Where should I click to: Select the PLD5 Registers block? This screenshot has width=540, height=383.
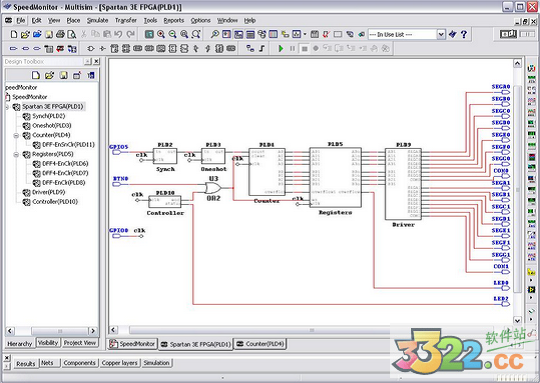pos(335,178)
